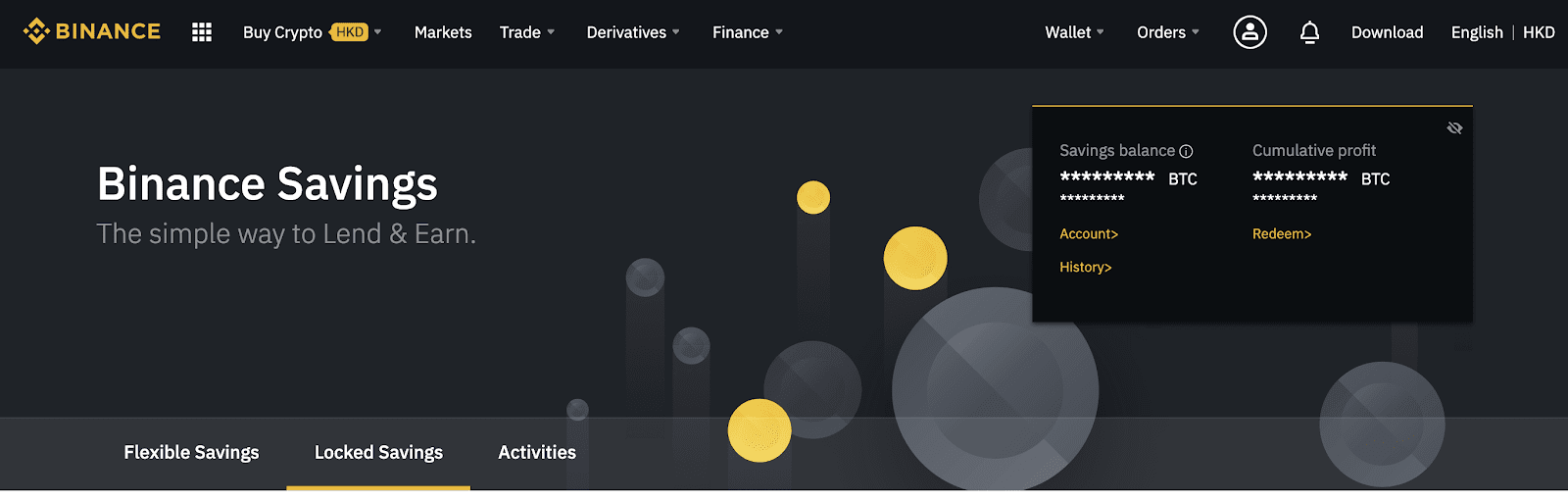Expand the Buy Crypto dropdown

312,32
